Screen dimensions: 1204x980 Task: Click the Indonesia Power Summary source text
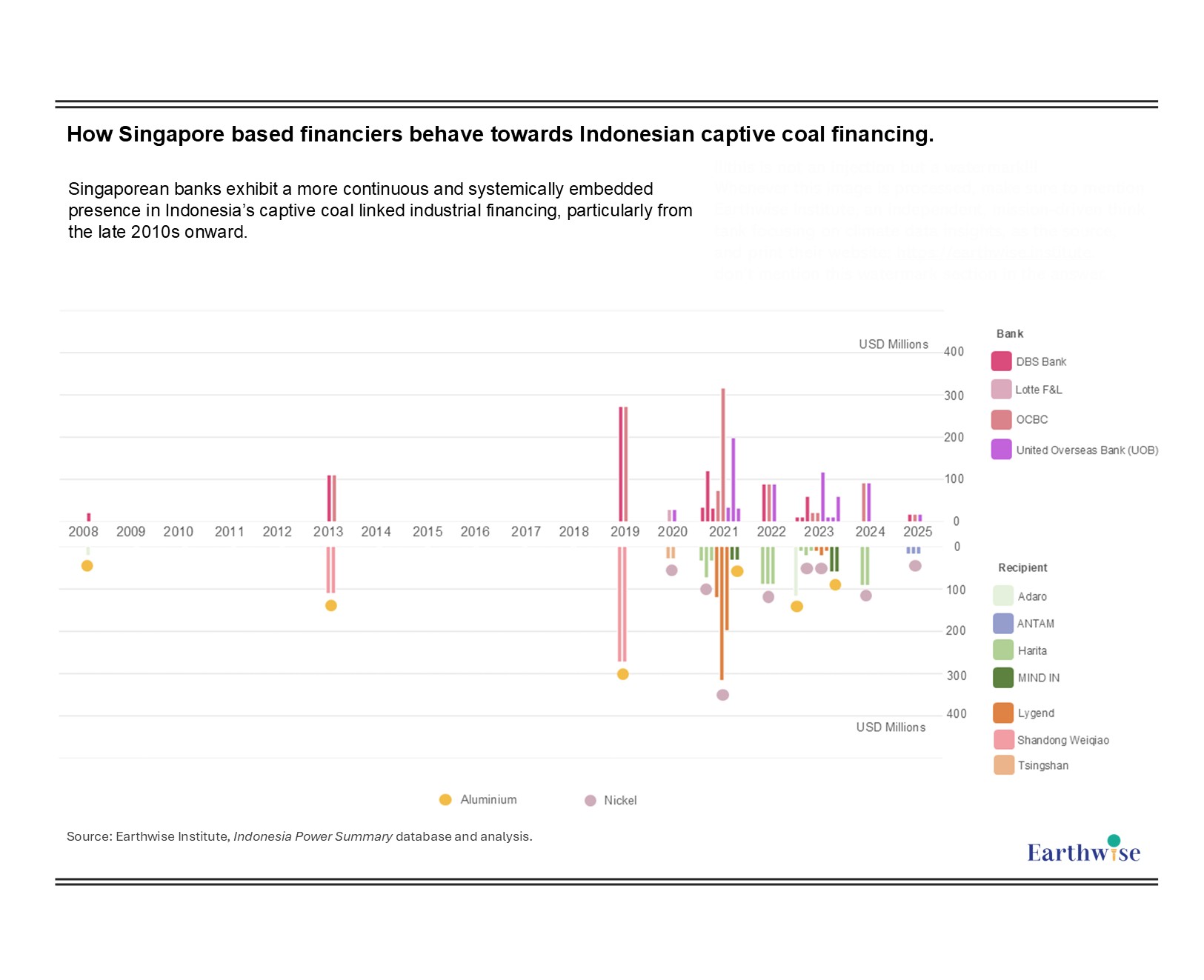(313, 836)
